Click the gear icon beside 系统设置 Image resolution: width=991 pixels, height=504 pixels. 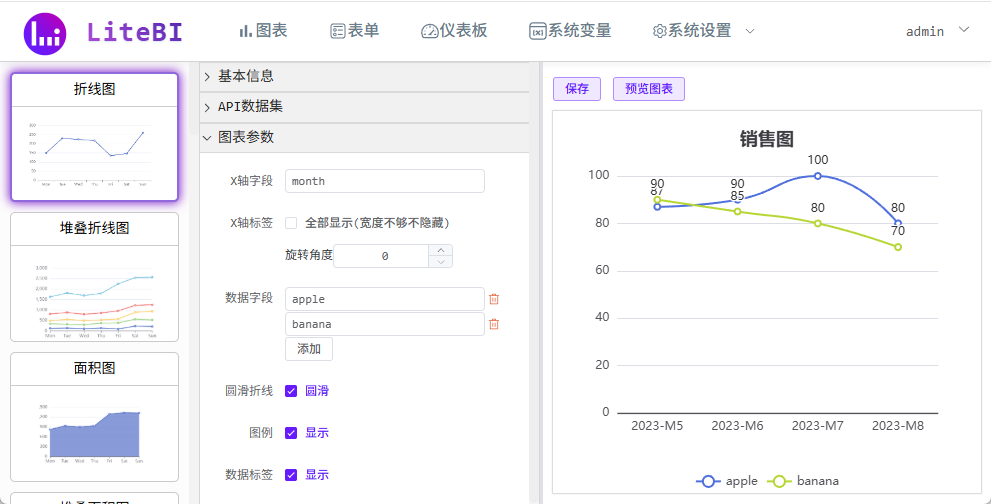(x=660, y=31)
